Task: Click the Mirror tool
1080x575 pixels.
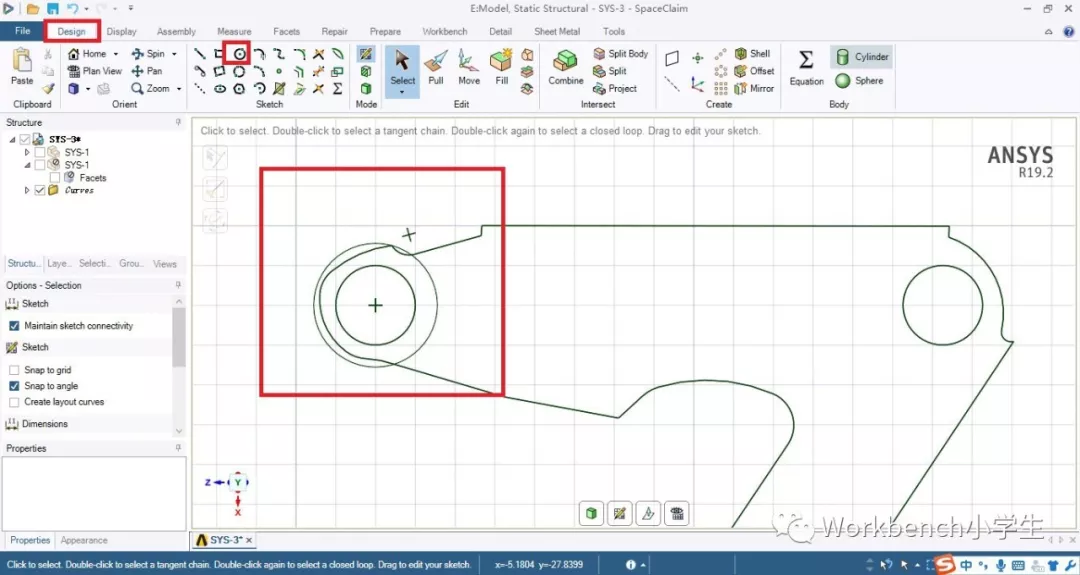Action: [754, 88]
